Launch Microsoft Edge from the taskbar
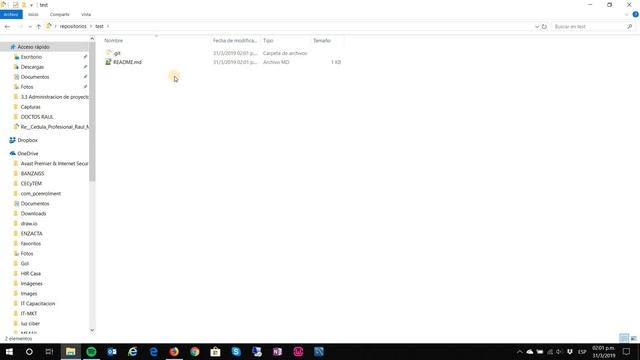The width and height of the screenshot is (640, 360). pyautogui.click(x=153, y=351)
